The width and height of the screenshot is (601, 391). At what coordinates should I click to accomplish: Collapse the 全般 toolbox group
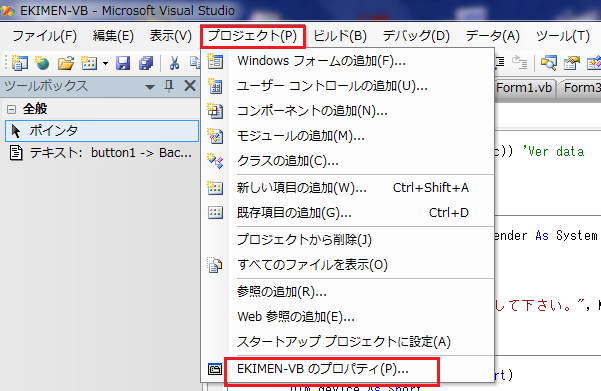(11, 109)
